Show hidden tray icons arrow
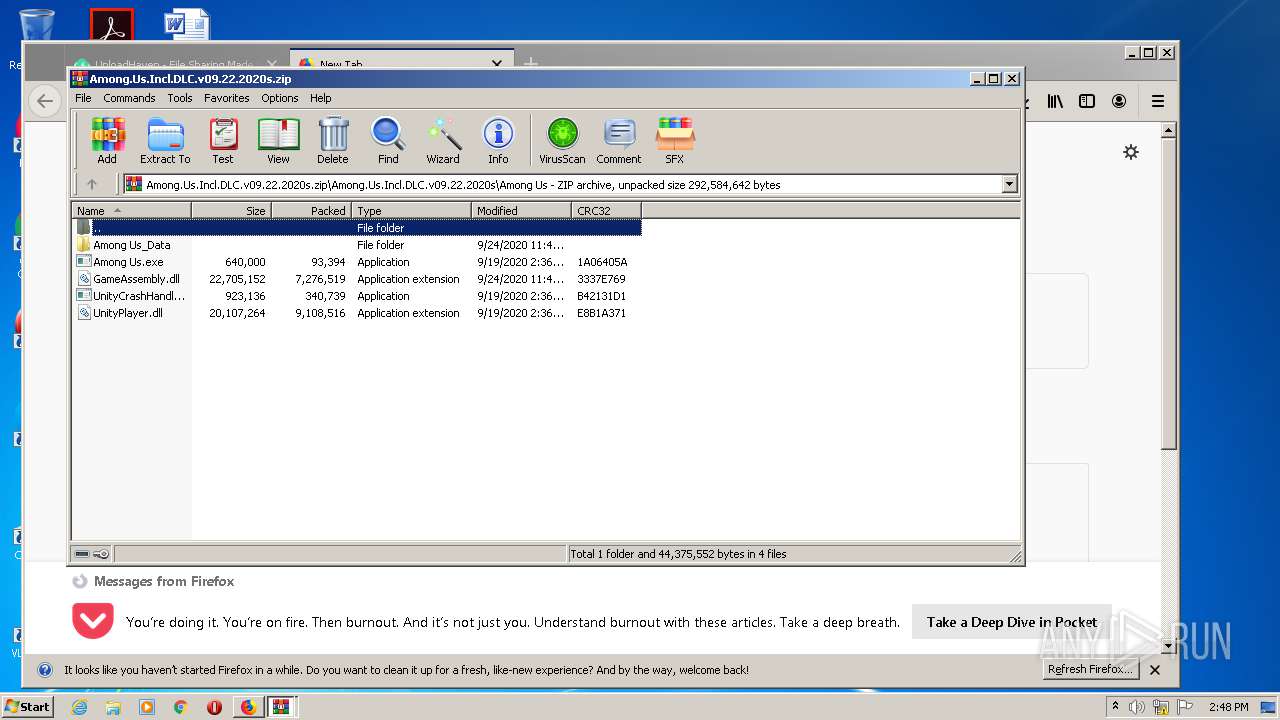The height and width of the screenshot is (720, 1280). pos(1115,707)
